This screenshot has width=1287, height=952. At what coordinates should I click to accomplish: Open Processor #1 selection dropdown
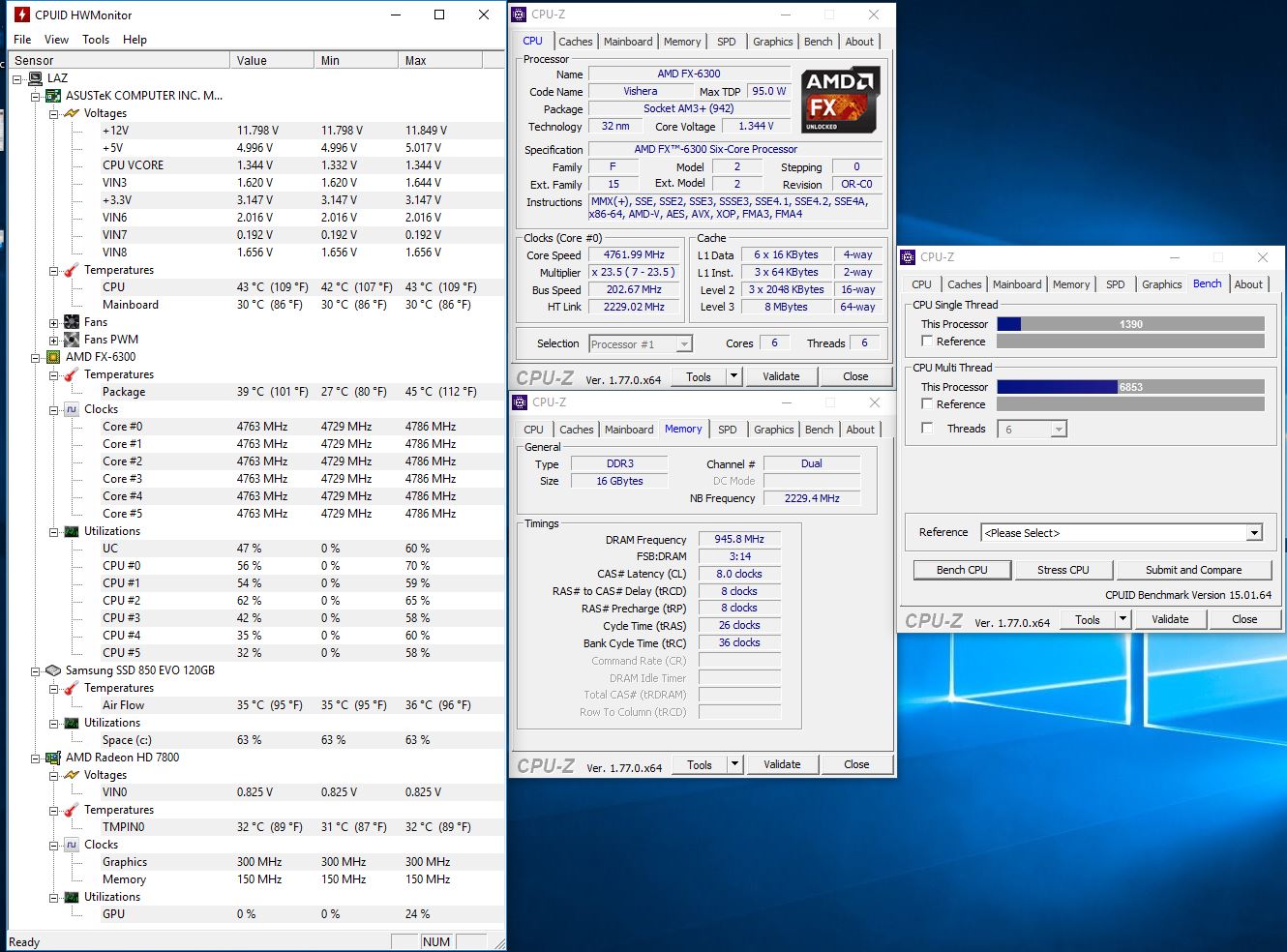pos(684,344)
